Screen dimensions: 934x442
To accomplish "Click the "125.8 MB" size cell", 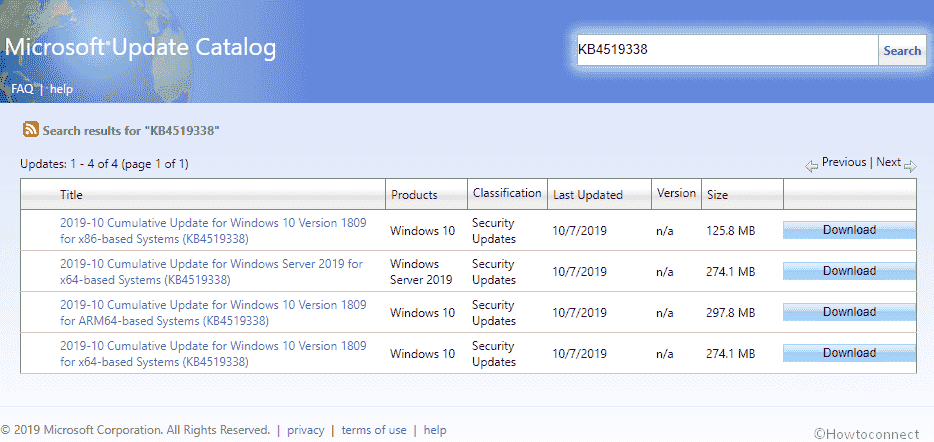I will pyautogui.click(x=731, y=231).
